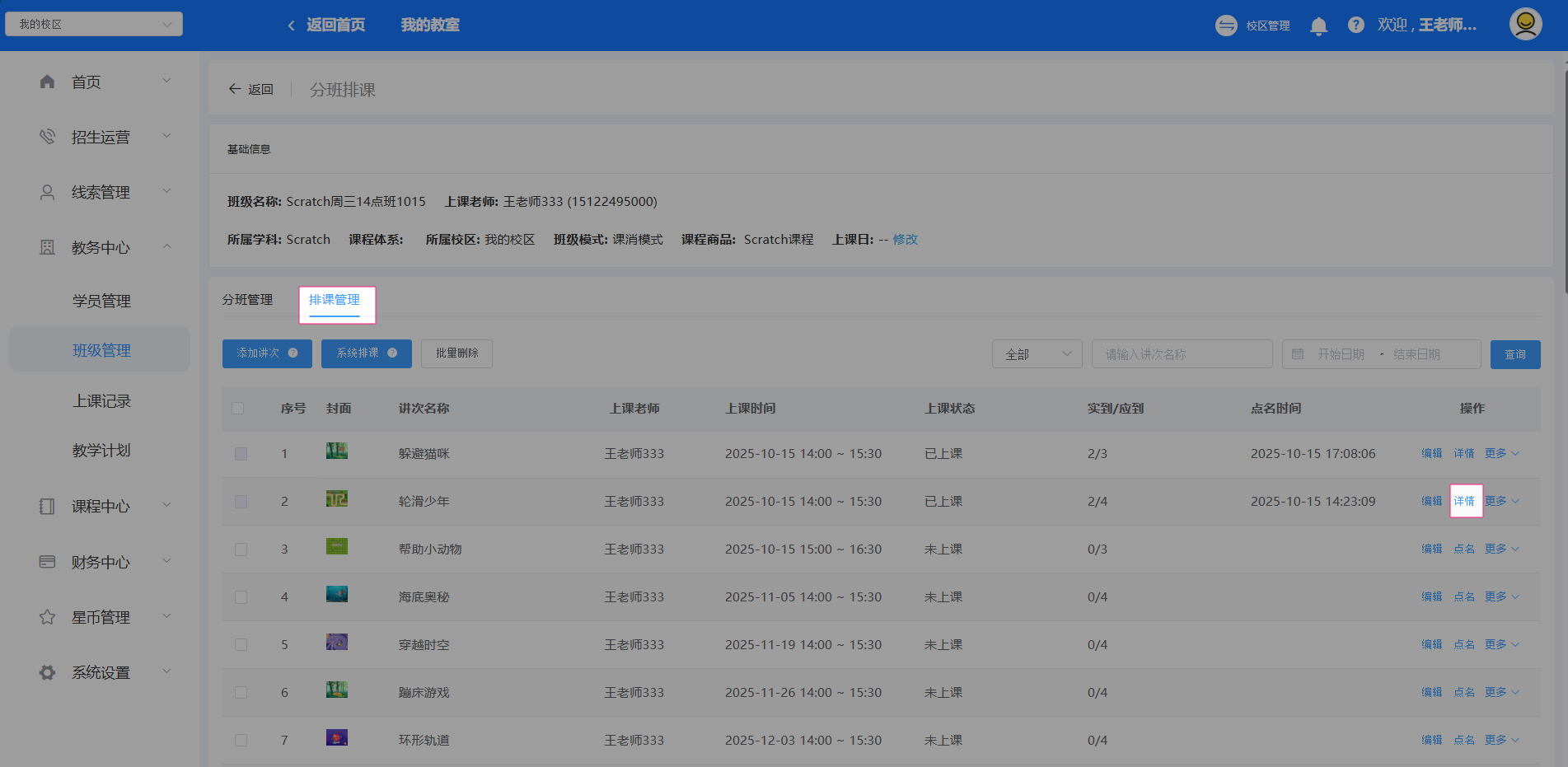The image size is (1568, 767).
Task: Check the checkbox for row 3 帮助小动物
Action: pos(241,550)
